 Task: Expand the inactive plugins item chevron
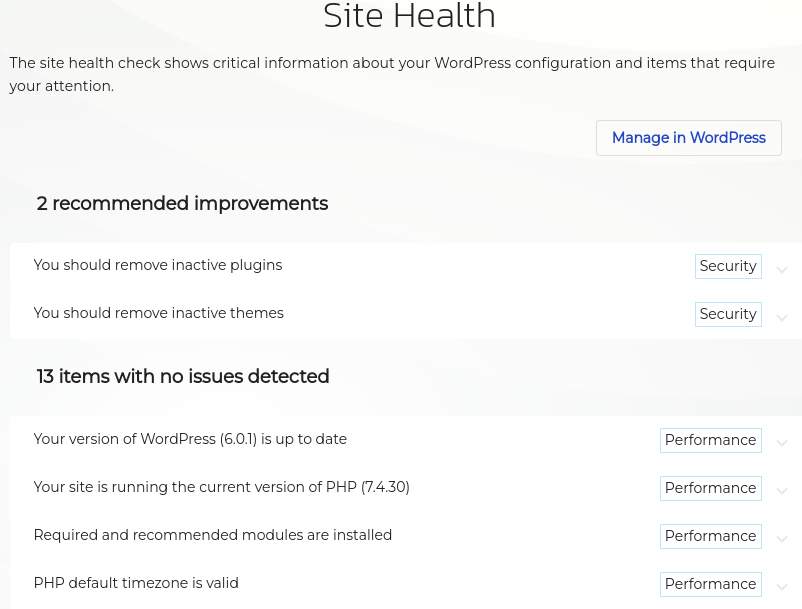(782, 270)
